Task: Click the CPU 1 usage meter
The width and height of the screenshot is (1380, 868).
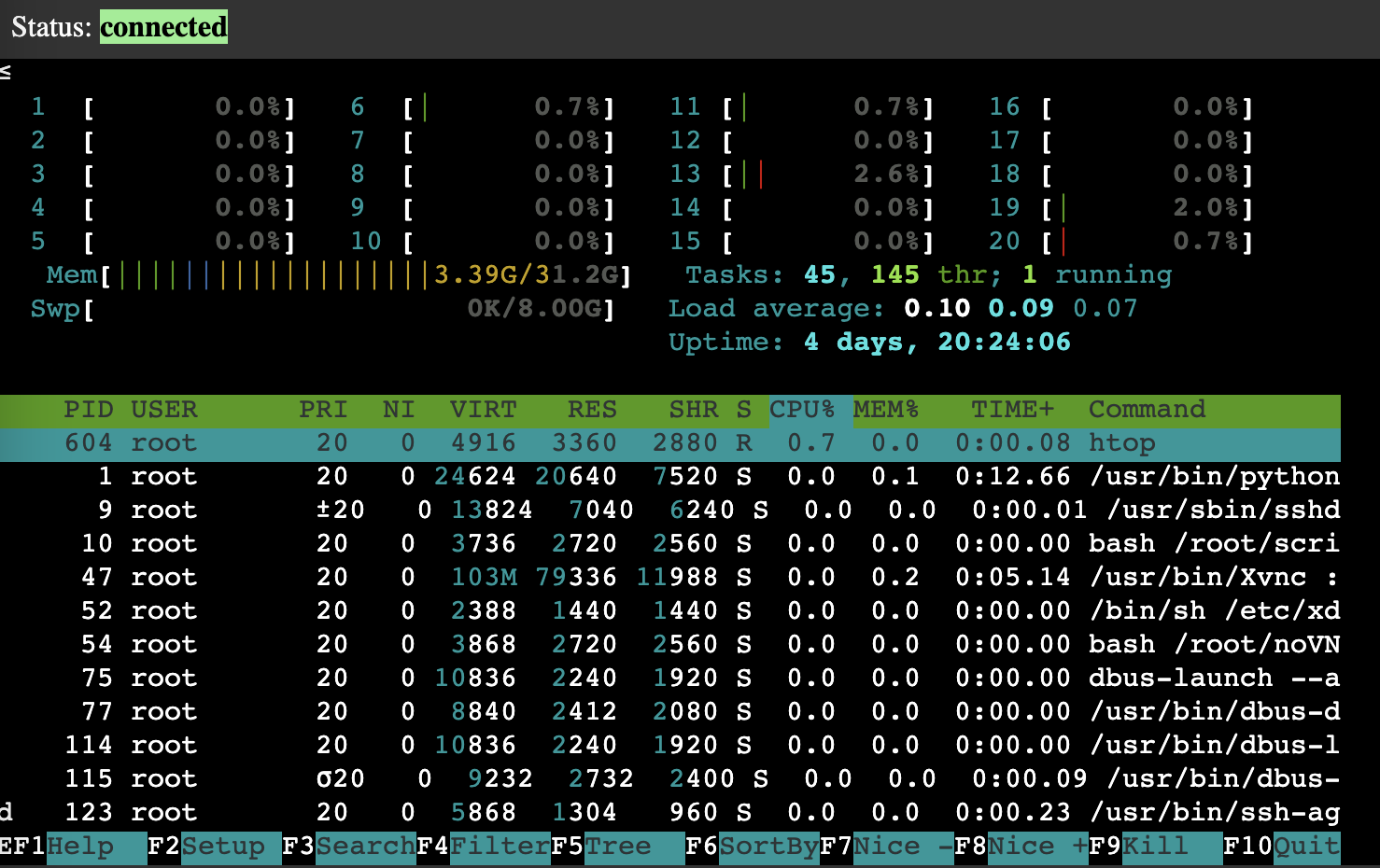Action: point(163,107)
